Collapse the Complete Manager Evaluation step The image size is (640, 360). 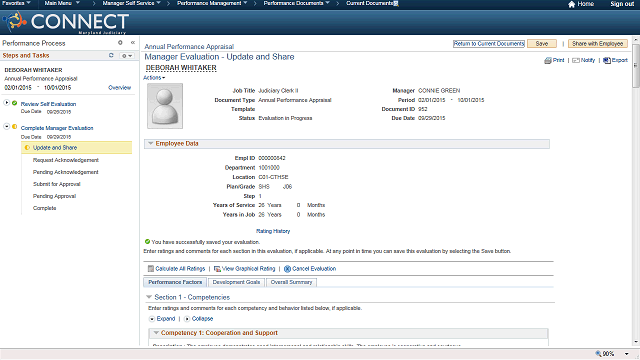pos(7,127)
